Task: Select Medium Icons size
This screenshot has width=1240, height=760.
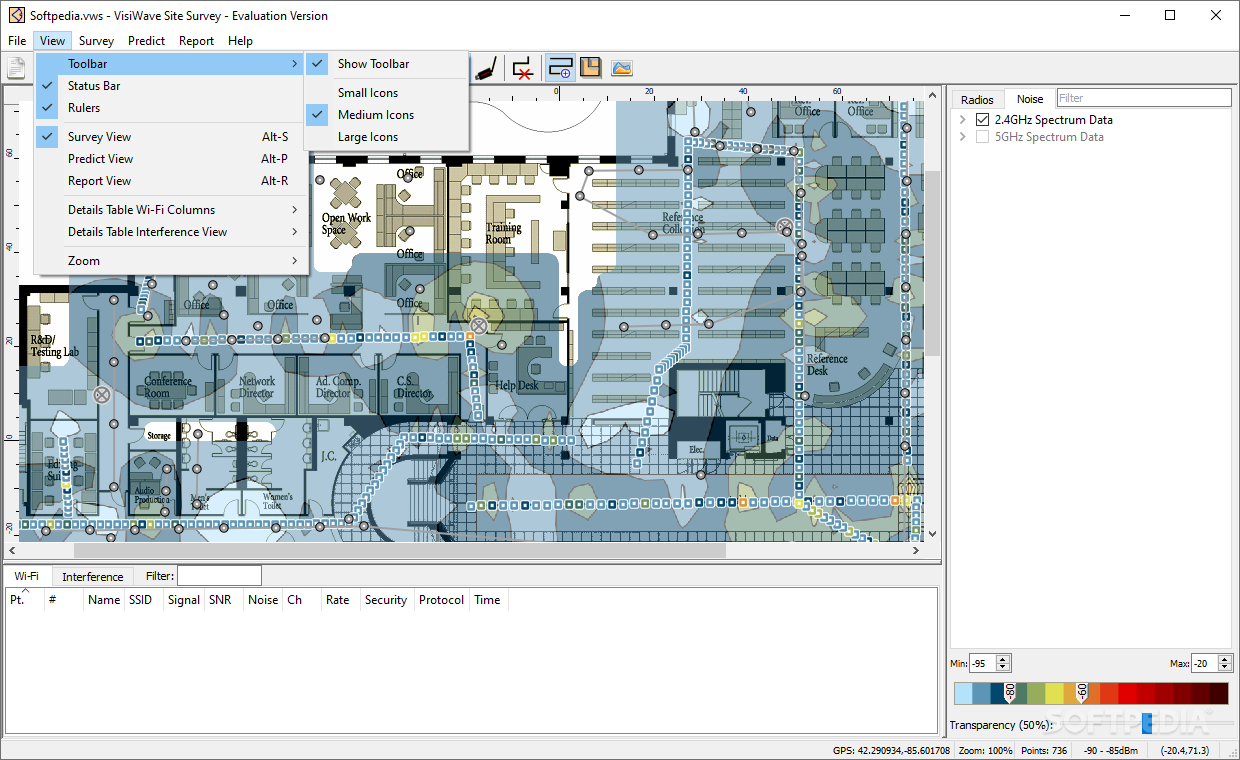Action: [386, 115]
